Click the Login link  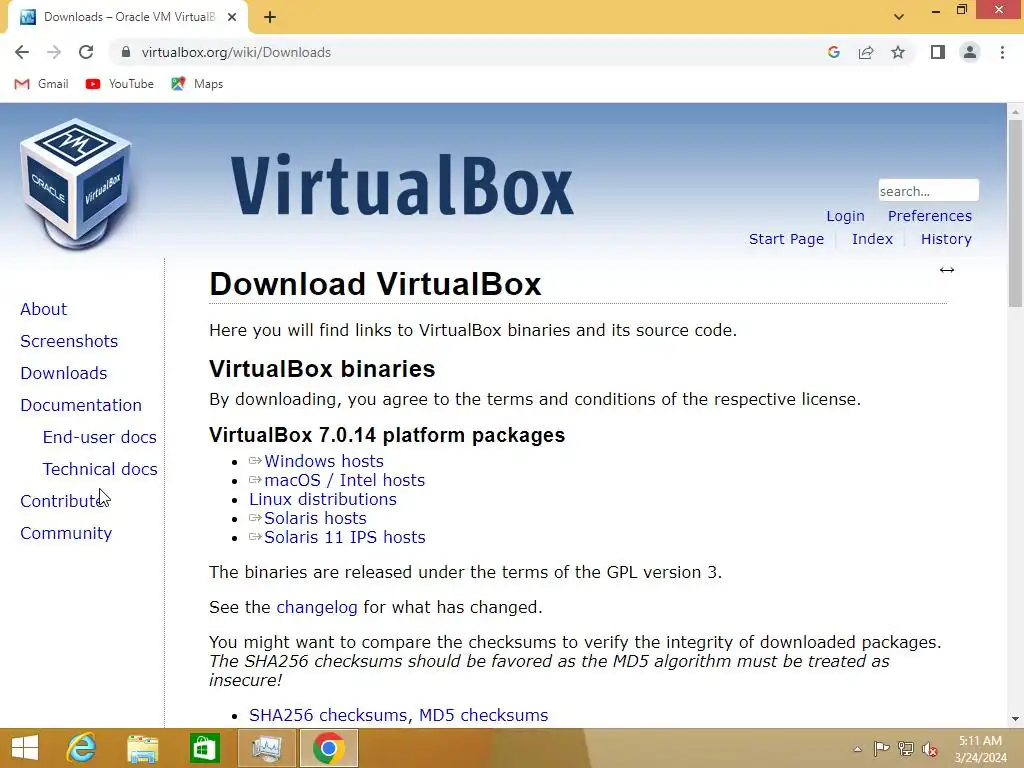845,216
